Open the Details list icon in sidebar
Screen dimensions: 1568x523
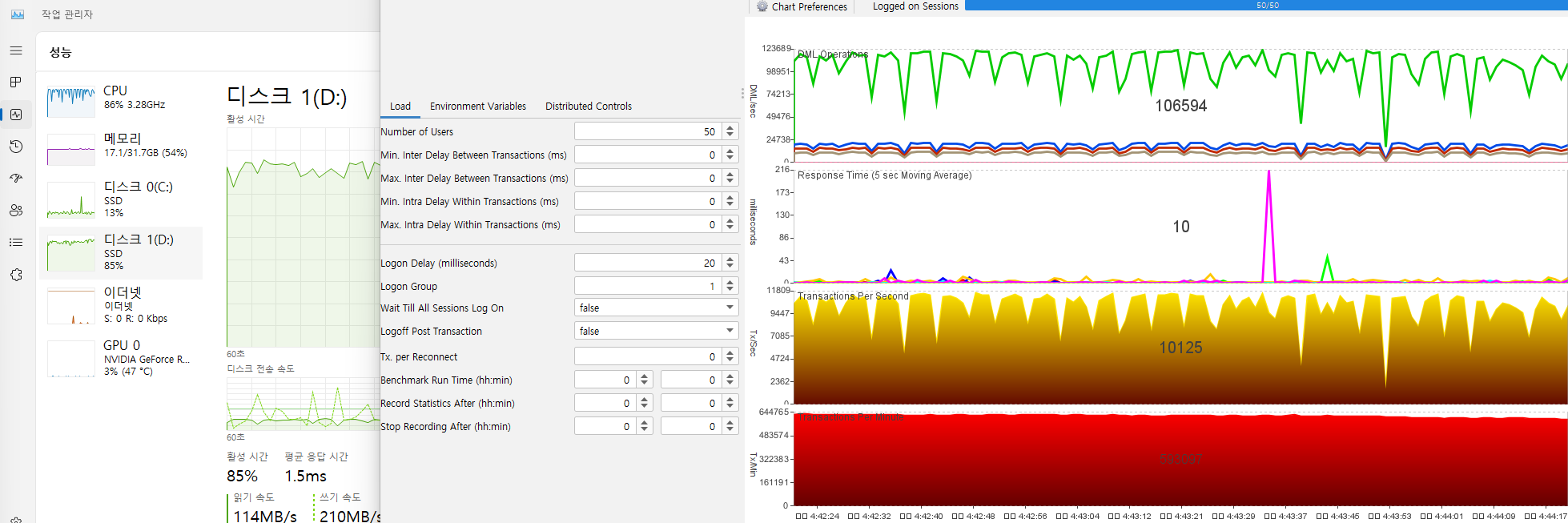coord(16,243)
